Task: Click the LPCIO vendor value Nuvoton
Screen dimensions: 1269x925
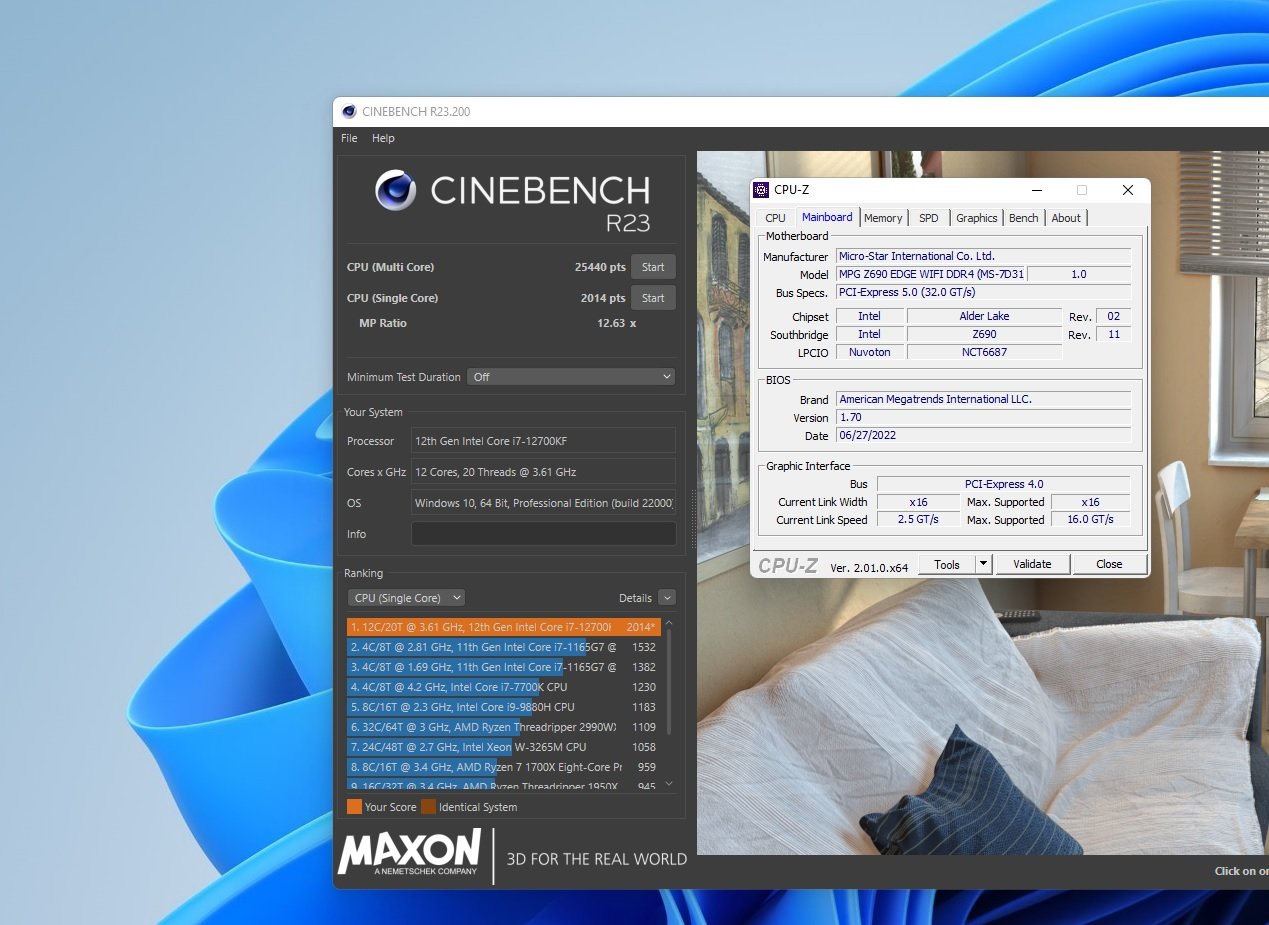Action: pos(869,352)
